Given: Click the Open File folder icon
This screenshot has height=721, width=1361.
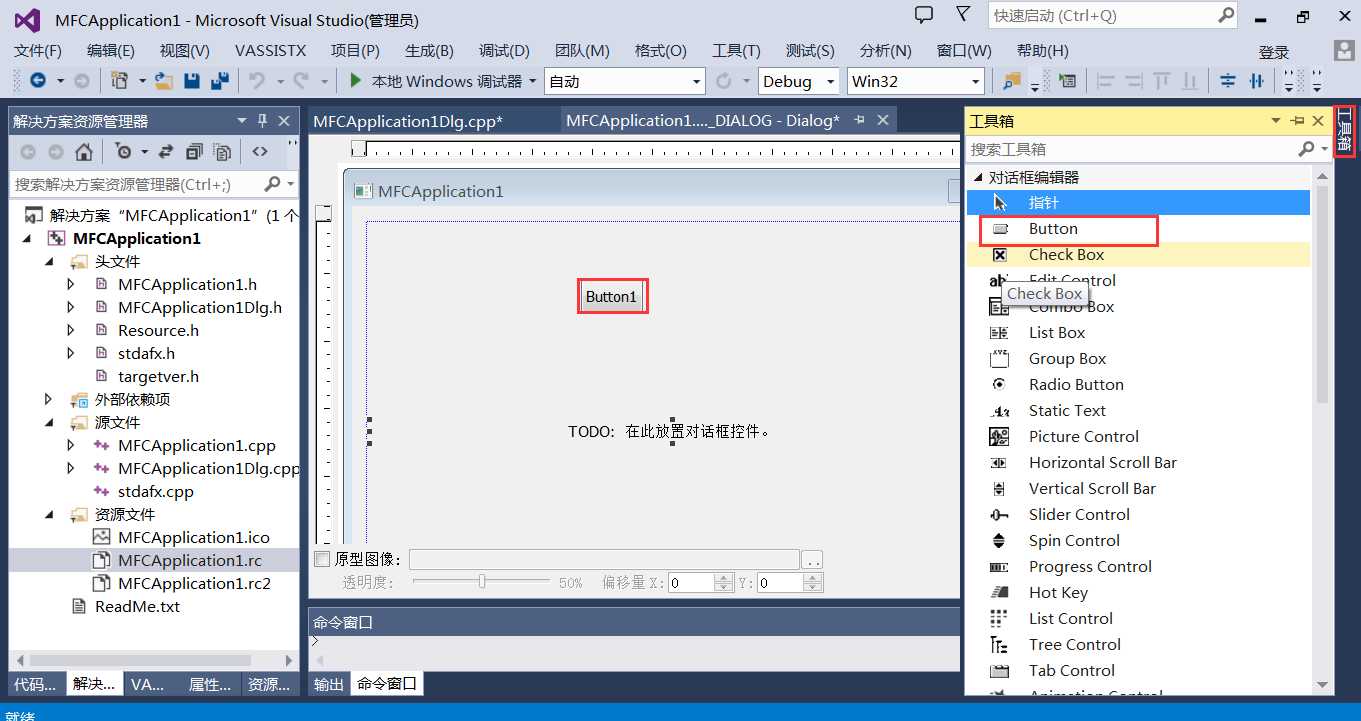Looking at the screenshot, I should (163, 81).
